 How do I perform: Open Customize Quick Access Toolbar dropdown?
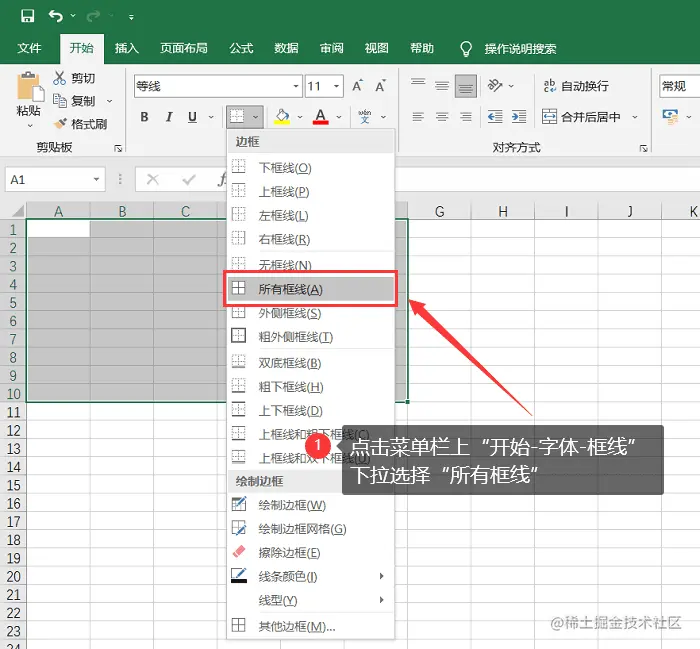pyautogui.click(x=131, y=17)
